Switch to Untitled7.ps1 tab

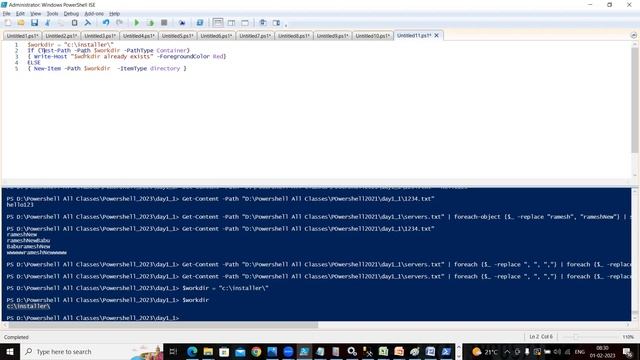click(x=255, y=36)
